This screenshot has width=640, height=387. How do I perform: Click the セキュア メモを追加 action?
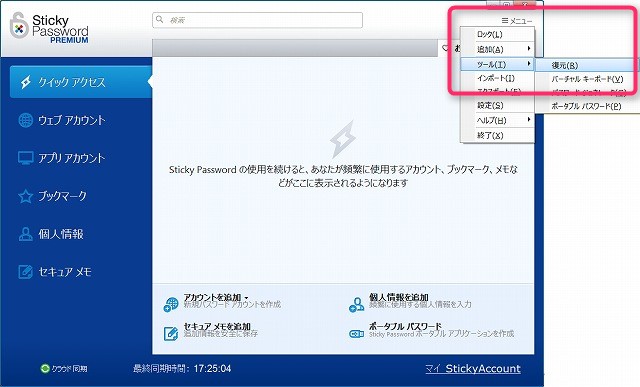217,327
